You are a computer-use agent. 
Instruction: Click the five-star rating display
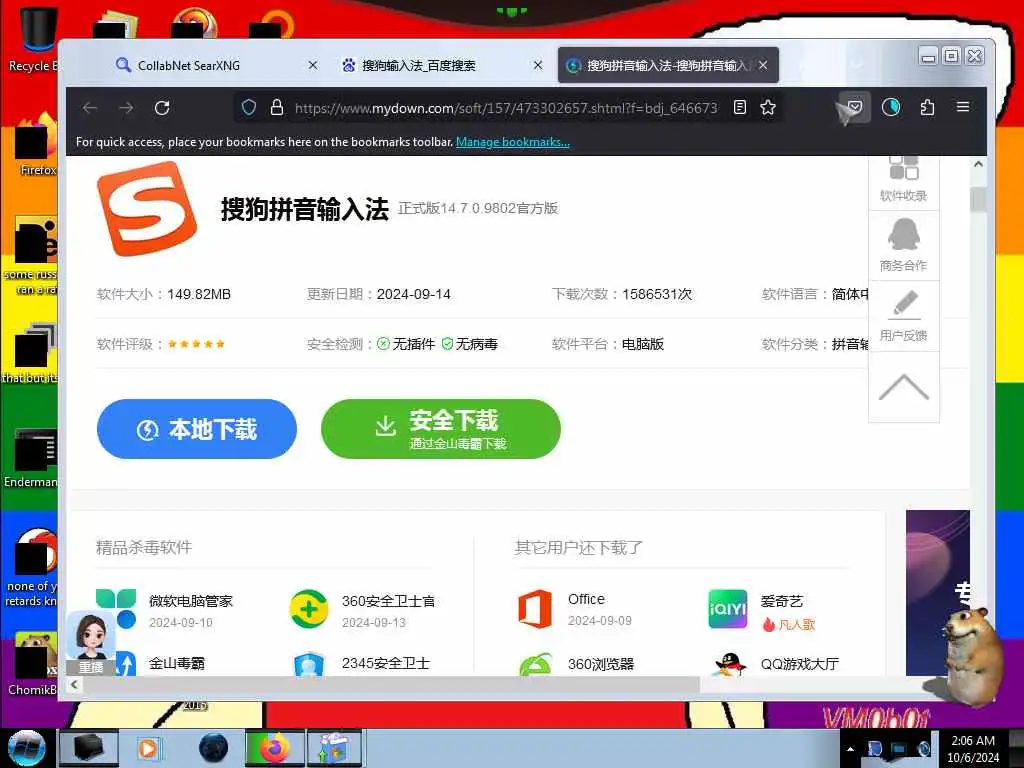[x=196, y=344]
